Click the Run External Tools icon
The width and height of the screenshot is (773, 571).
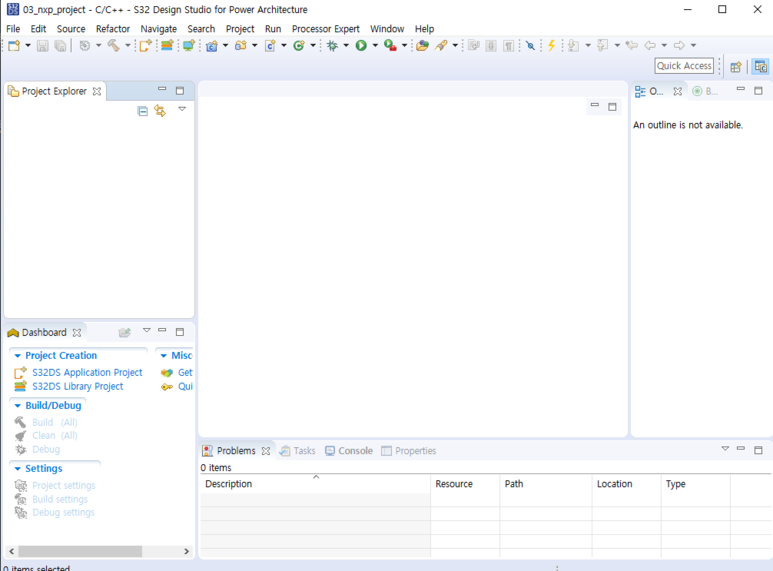[390, 46]
